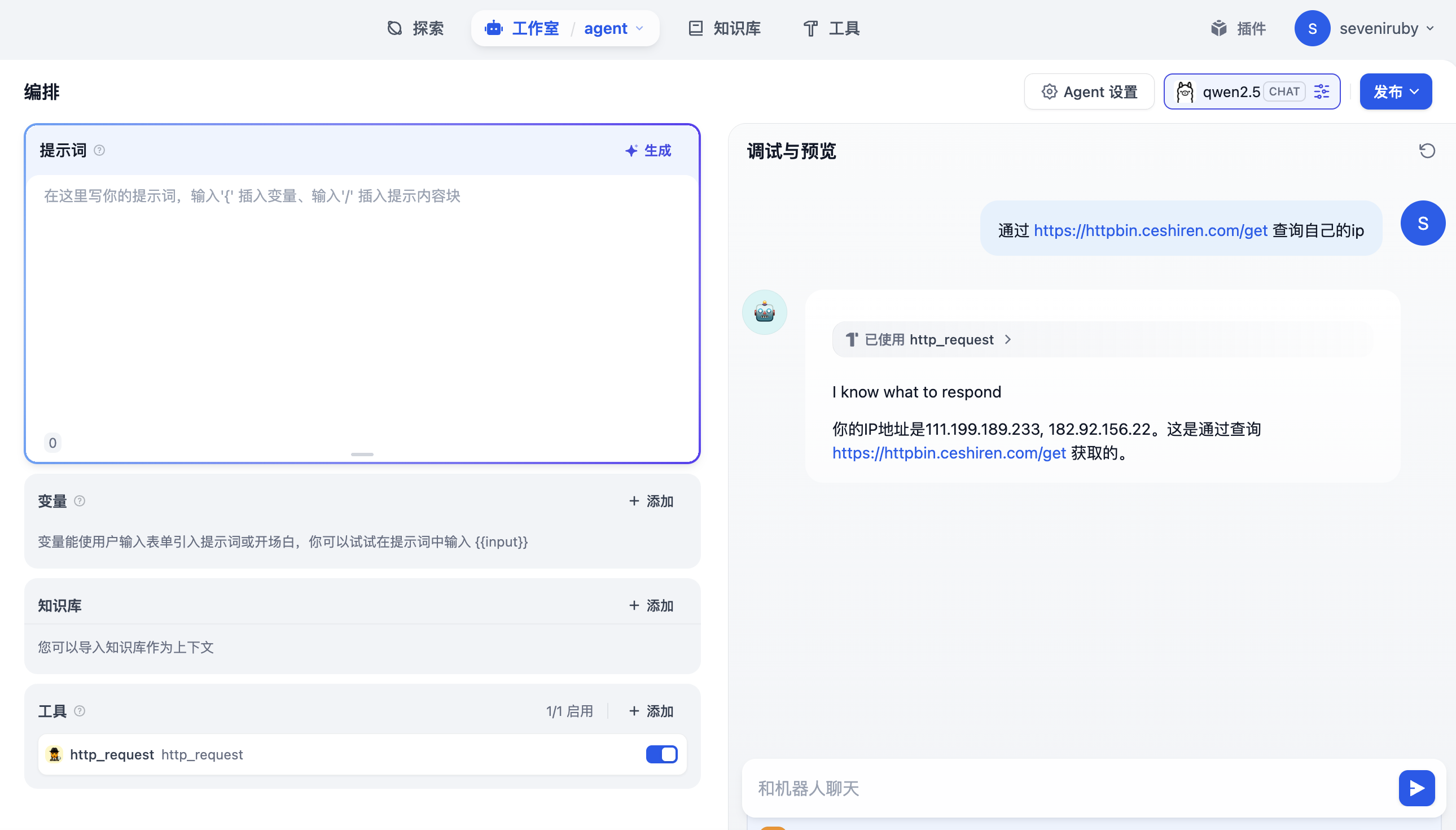Click the help icon next to 变量

80,501
